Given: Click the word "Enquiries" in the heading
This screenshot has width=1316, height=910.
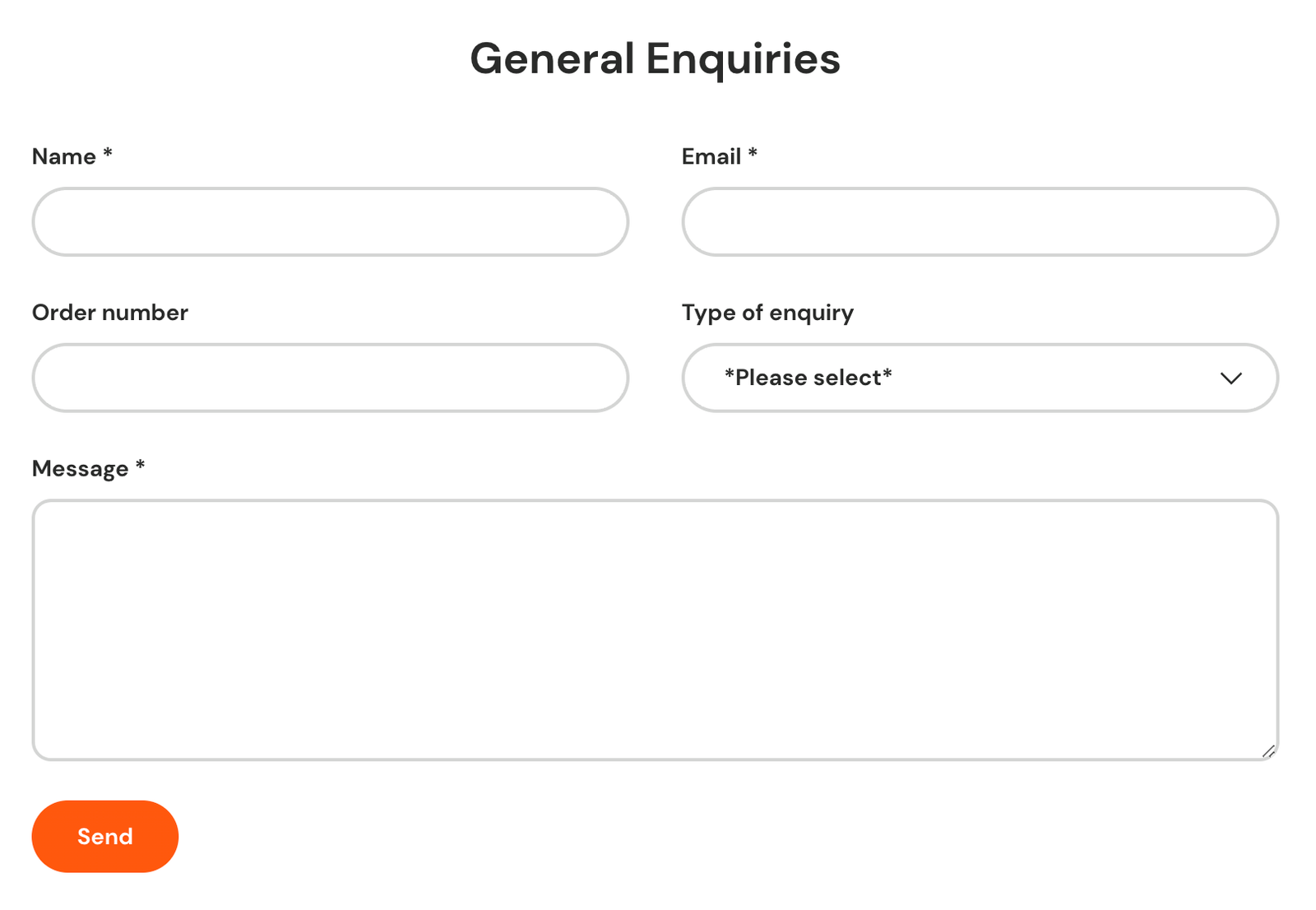Looking at the screenshot, I should (x=743, y=59).
